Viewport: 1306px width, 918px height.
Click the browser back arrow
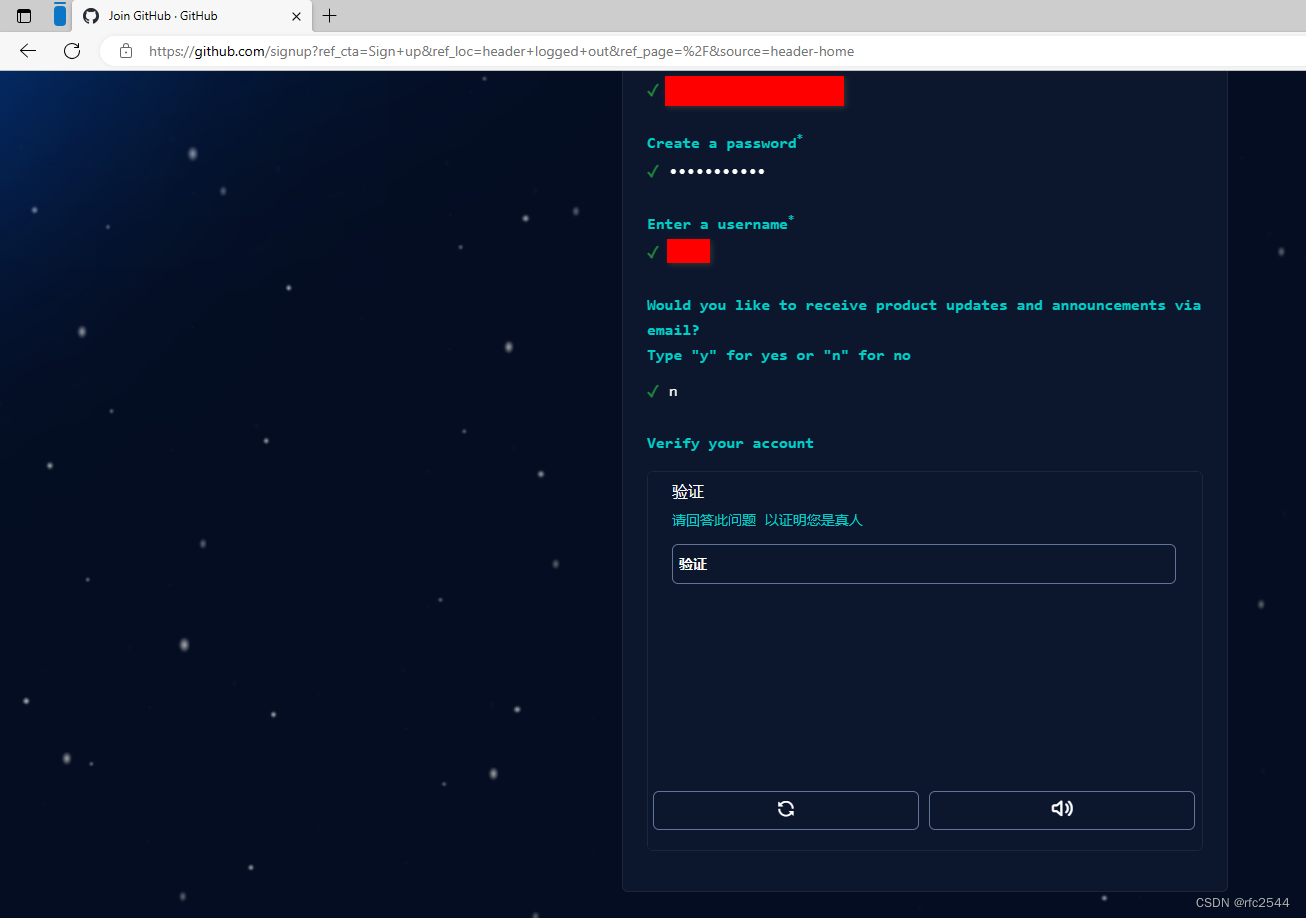pyautogui.click(x=28, y=51)
